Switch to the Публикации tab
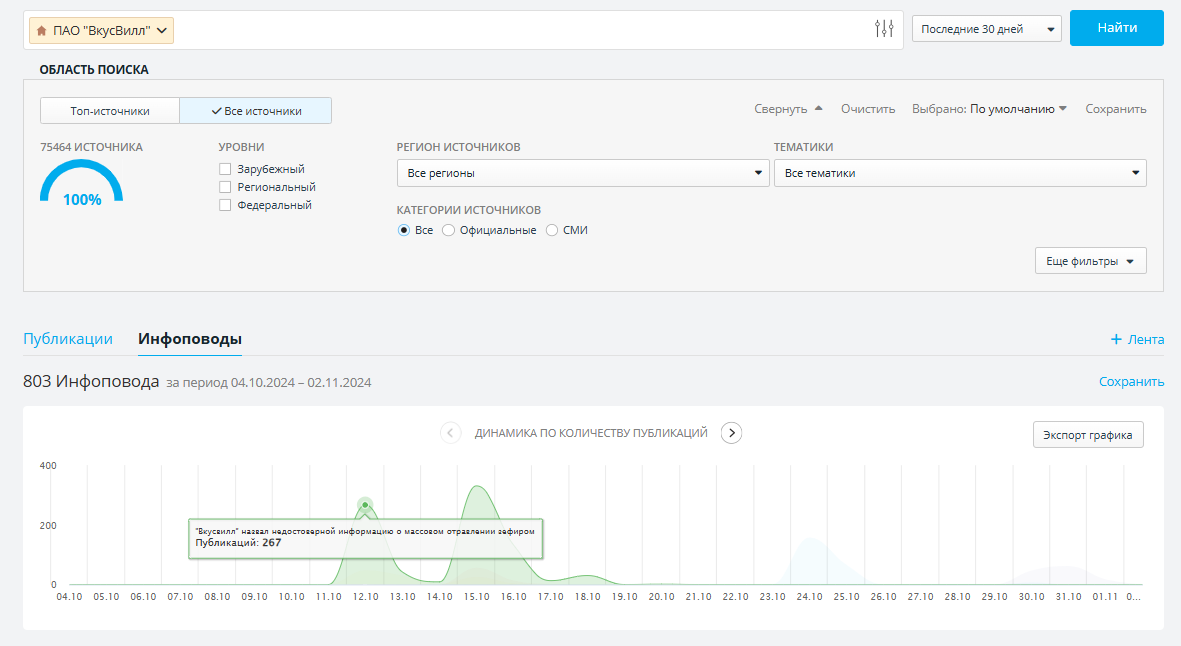Screen dimensions: 1181x646 point(68,339)
